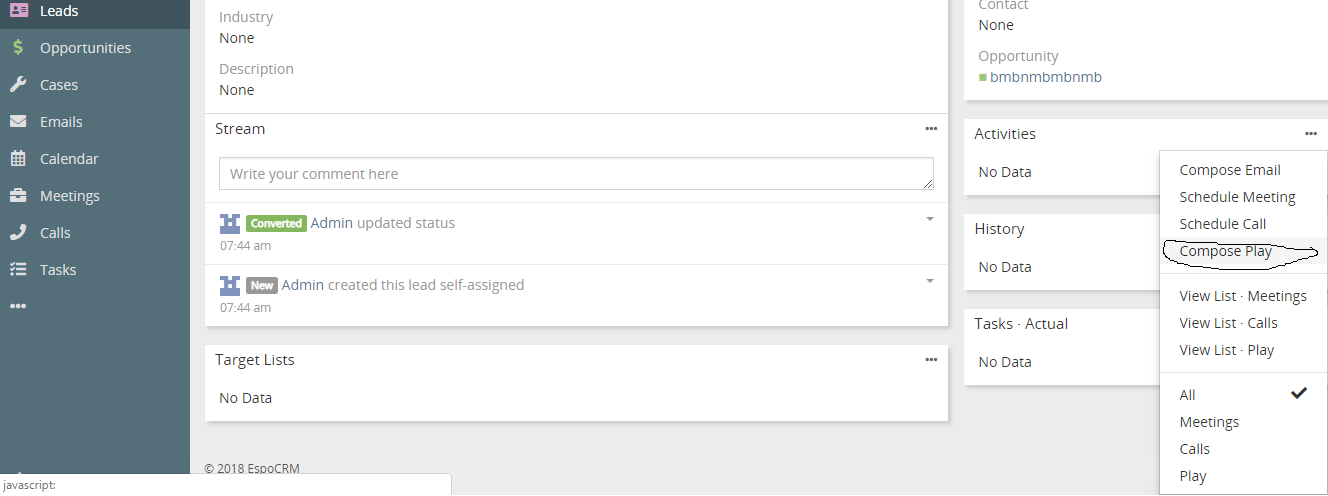Open the bmbnmbmbnmb opportunity link
1328x496 pixels.
1045,77
